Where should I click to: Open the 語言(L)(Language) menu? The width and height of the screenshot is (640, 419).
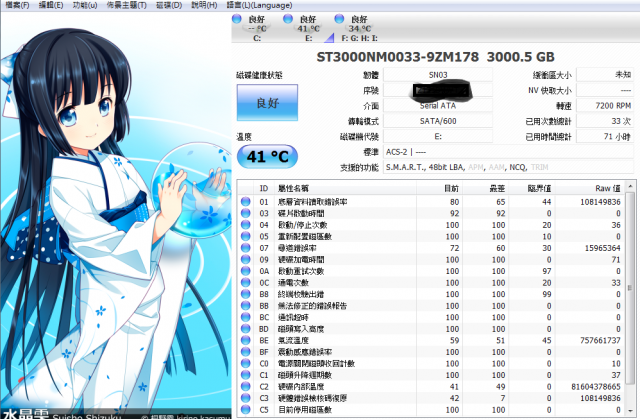[x=259, y=5]
